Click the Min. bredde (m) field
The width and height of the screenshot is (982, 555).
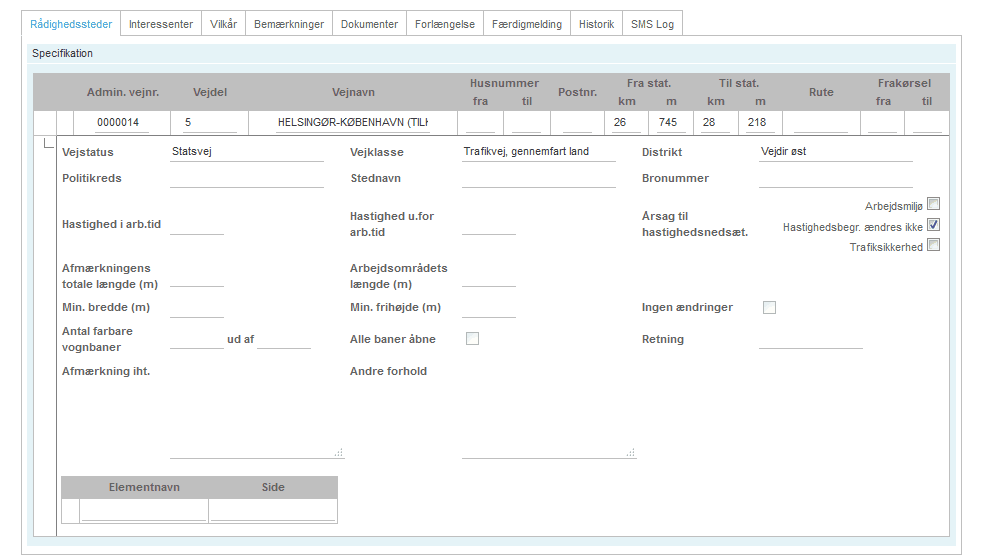(x=197, y=308)
